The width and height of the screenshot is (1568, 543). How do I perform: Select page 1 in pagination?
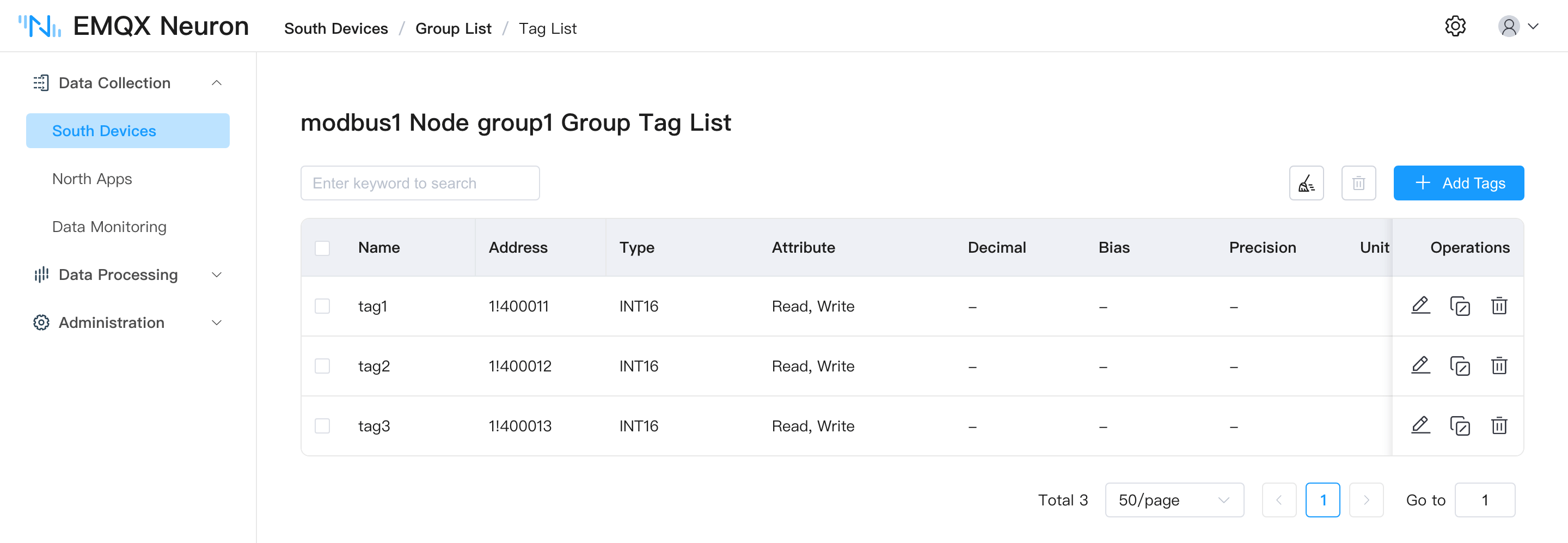pos(1322,500)
